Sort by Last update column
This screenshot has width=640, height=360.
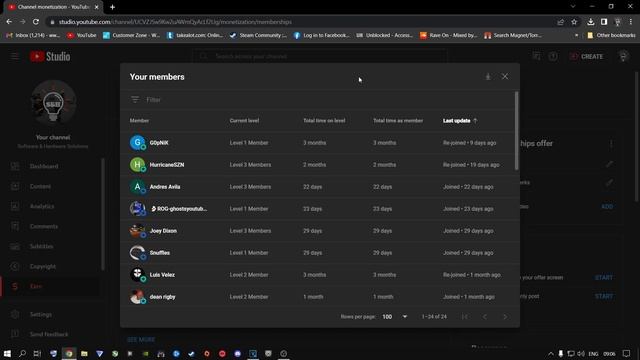[460, 121]
